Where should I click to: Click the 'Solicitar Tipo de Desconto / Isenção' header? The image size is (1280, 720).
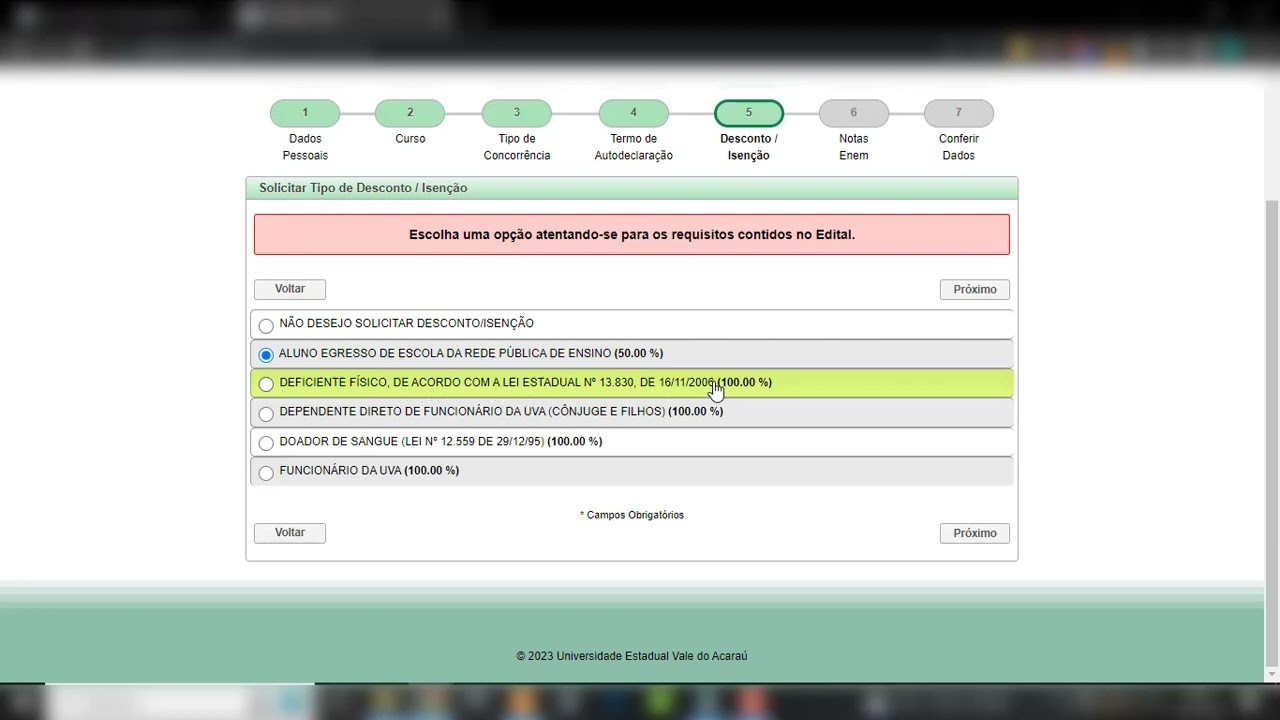[x=632, y=188]
